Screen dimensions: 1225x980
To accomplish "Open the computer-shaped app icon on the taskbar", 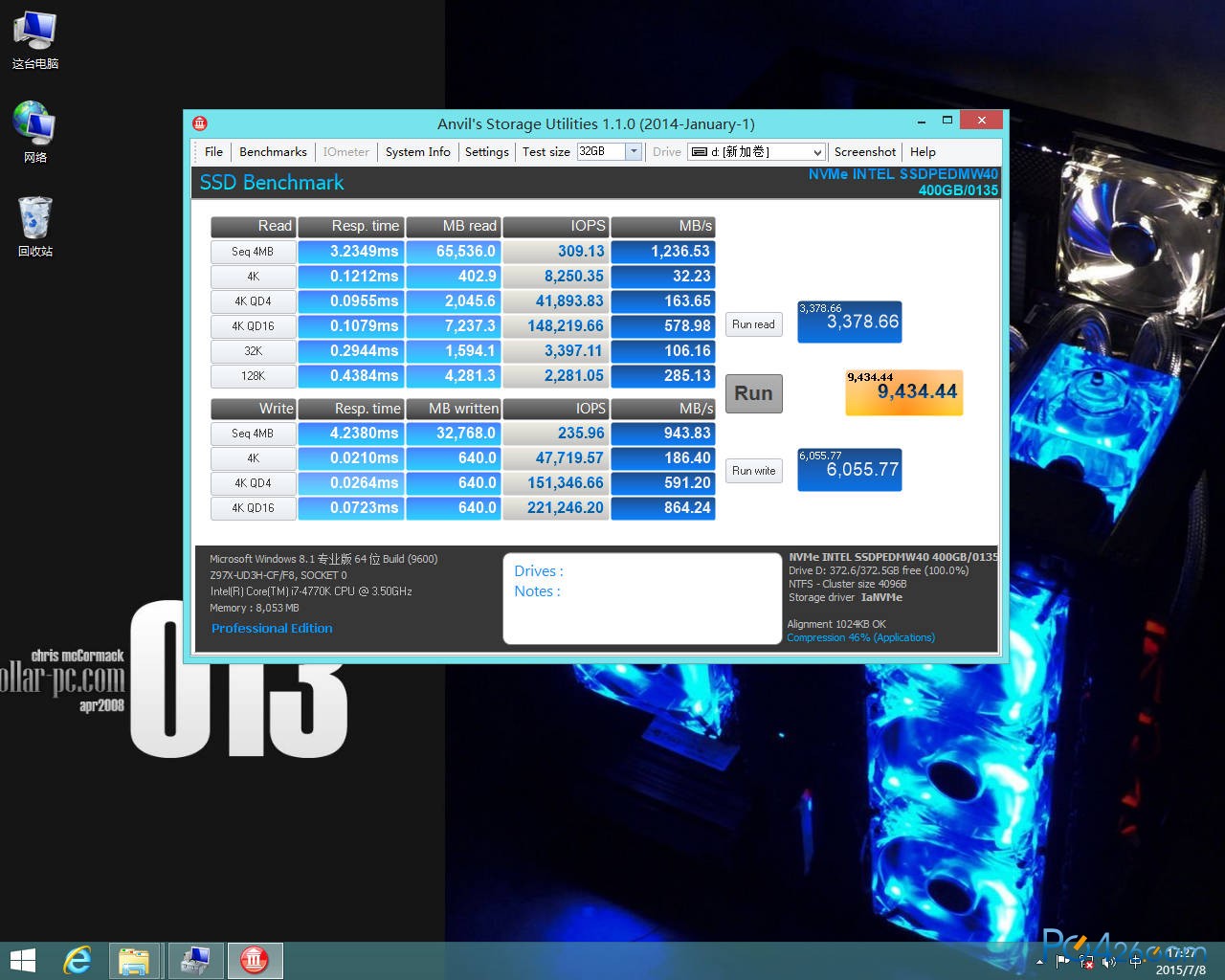I will tap(195, 960).
